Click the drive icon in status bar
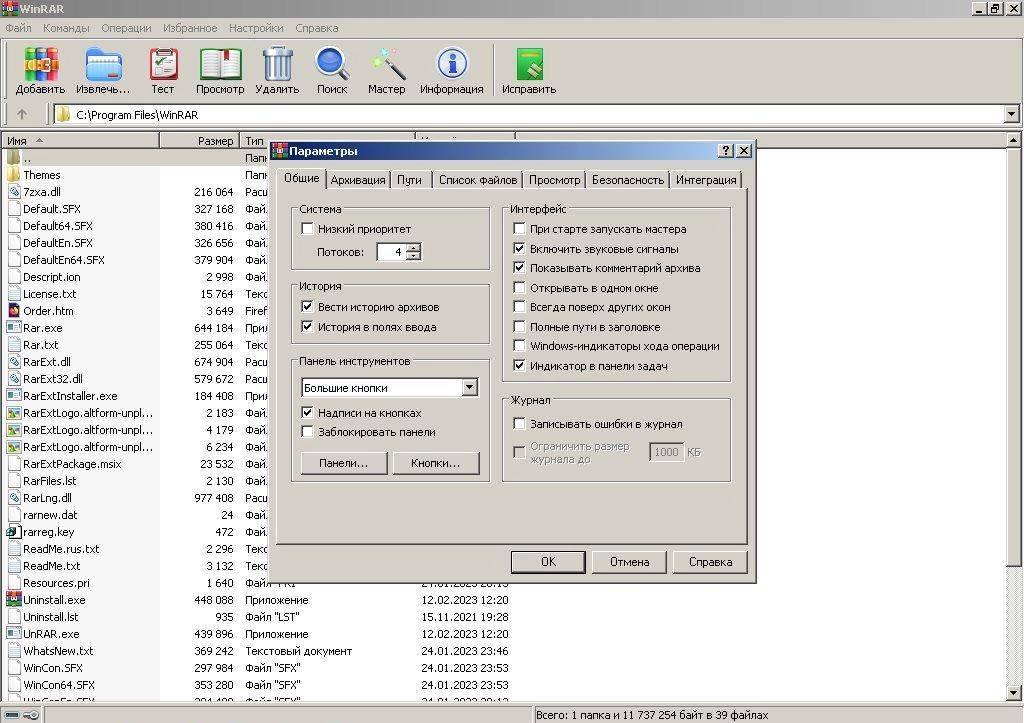1024x723 pixels. [x=12, y=715]
